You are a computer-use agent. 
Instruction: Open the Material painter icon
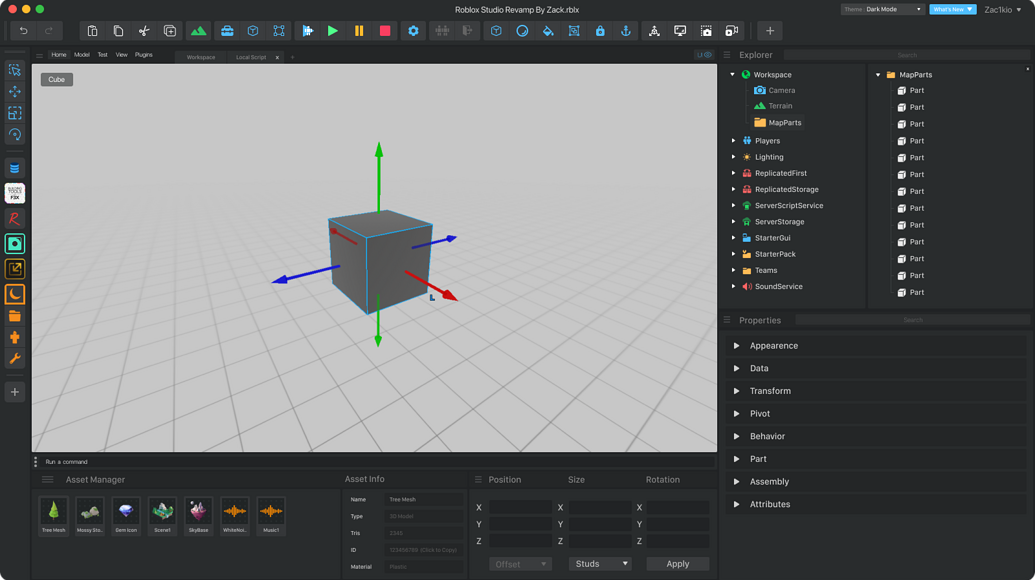click(x=548, y=31)
